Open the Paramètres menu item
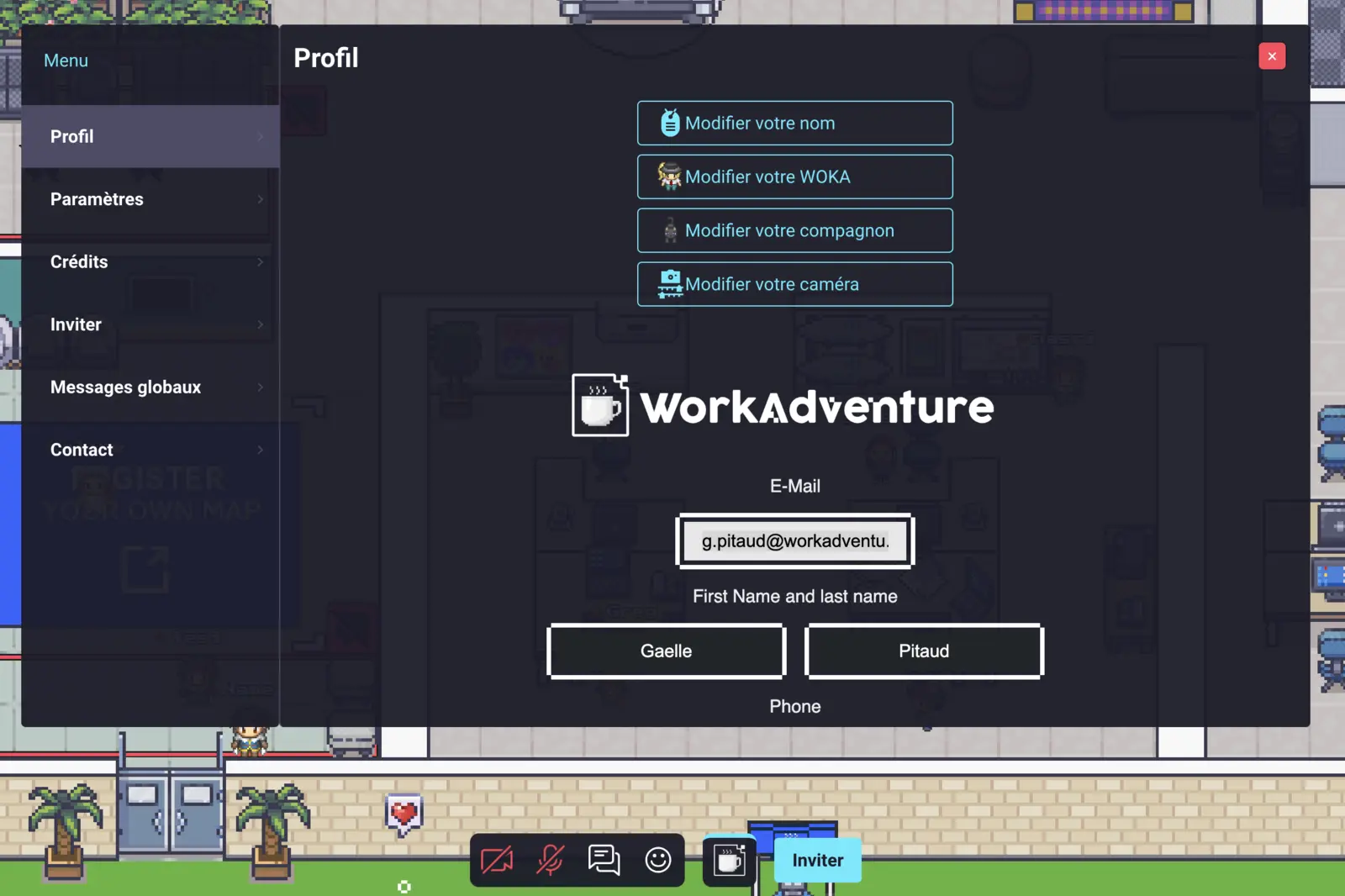This screenshot has width=1345, height=896. tap(150, 199)
